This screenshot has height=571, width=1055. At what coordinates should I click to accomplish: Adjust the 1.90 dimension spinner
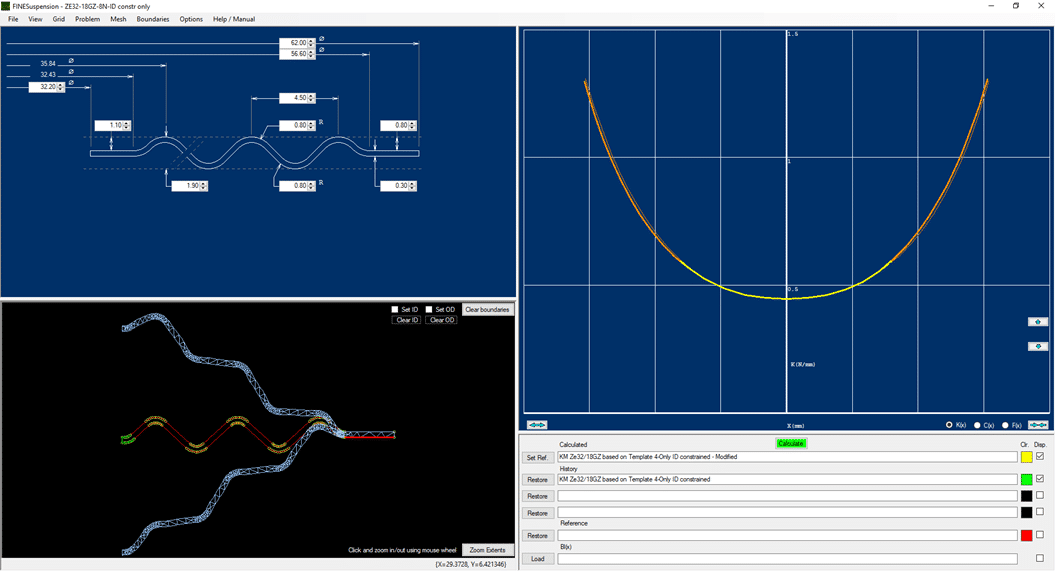point(203,186)
